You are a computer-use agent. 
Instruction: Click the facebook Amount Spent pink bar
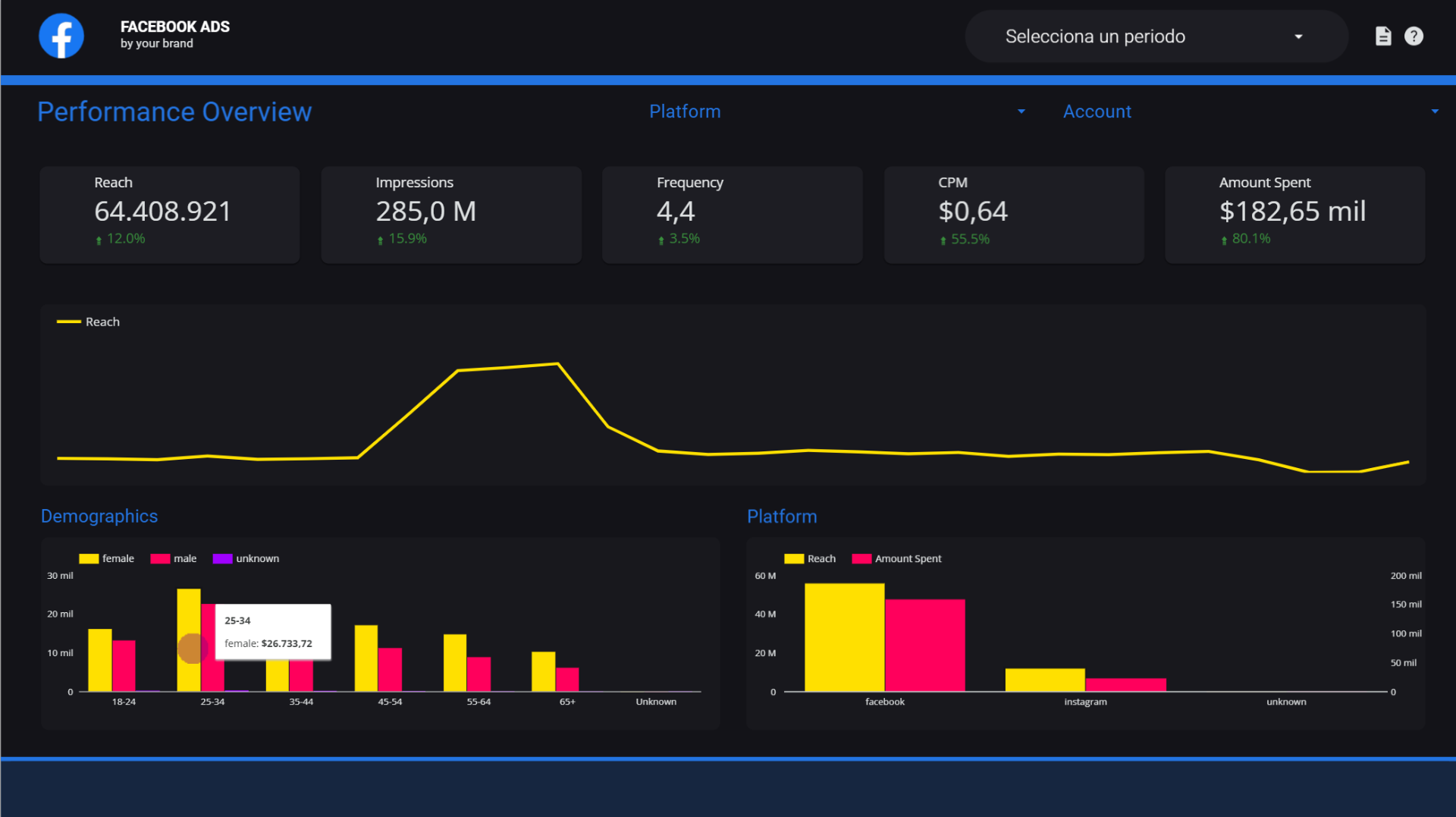pyautogui.click(x=925, y=645)
